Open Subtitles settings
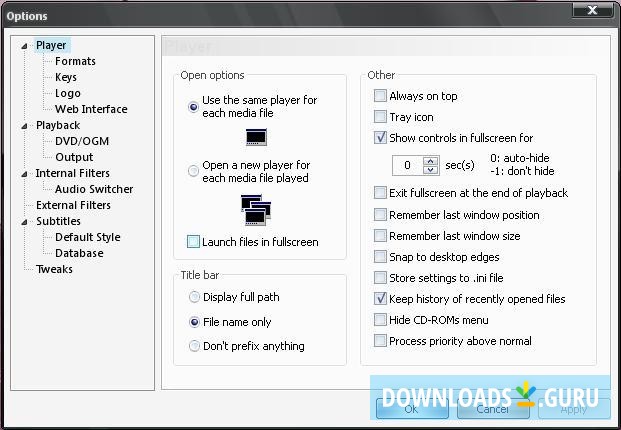The image size is (621, 430). pyautogui.click(x=58, y=221)
